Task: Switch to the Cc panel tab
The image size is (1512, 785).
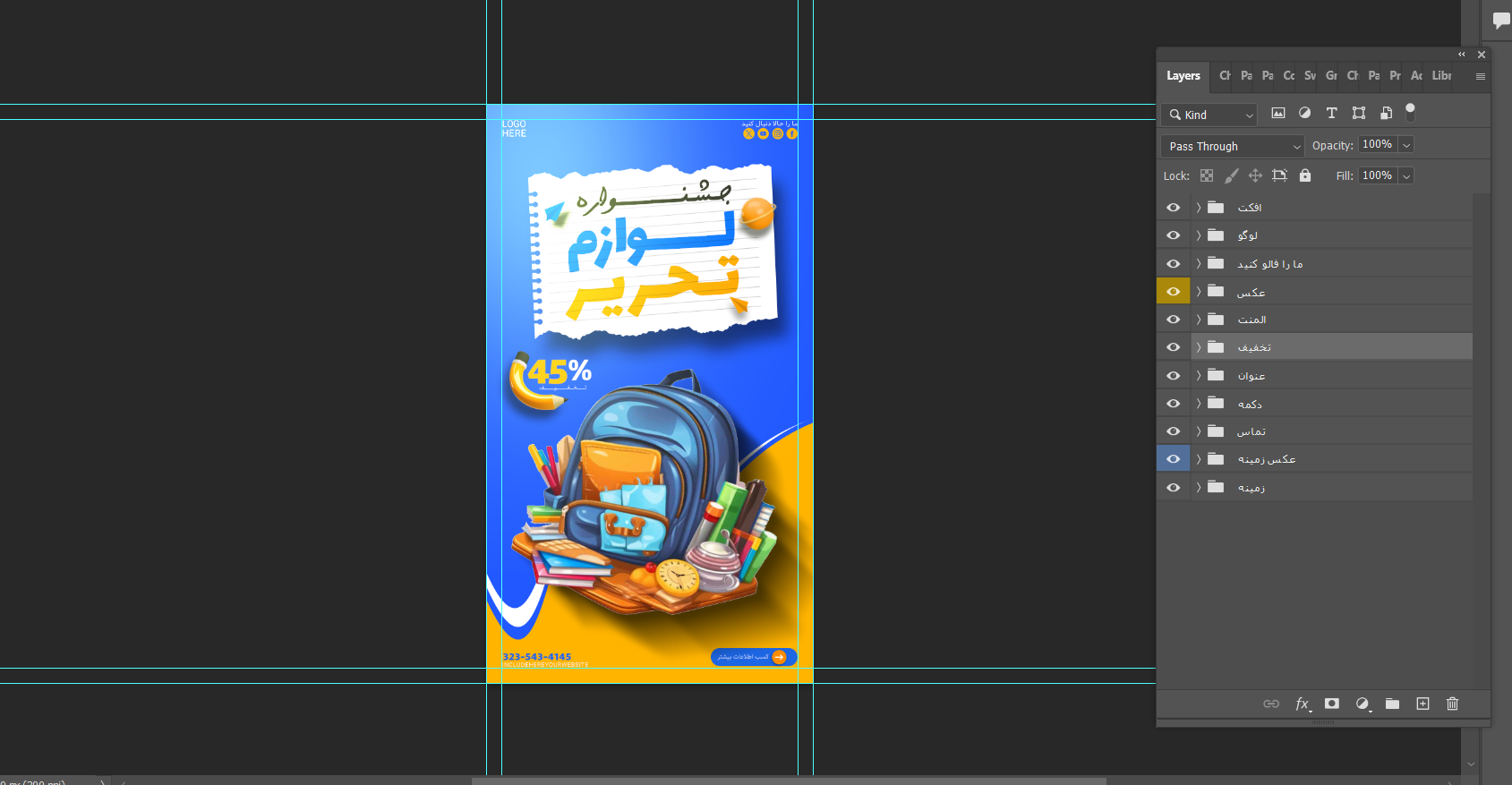Action: tap(1289, 76)
